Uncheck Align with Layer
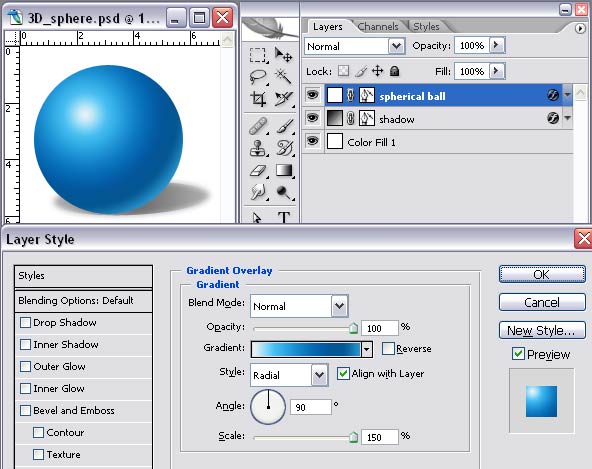 (x=343, y=373)
